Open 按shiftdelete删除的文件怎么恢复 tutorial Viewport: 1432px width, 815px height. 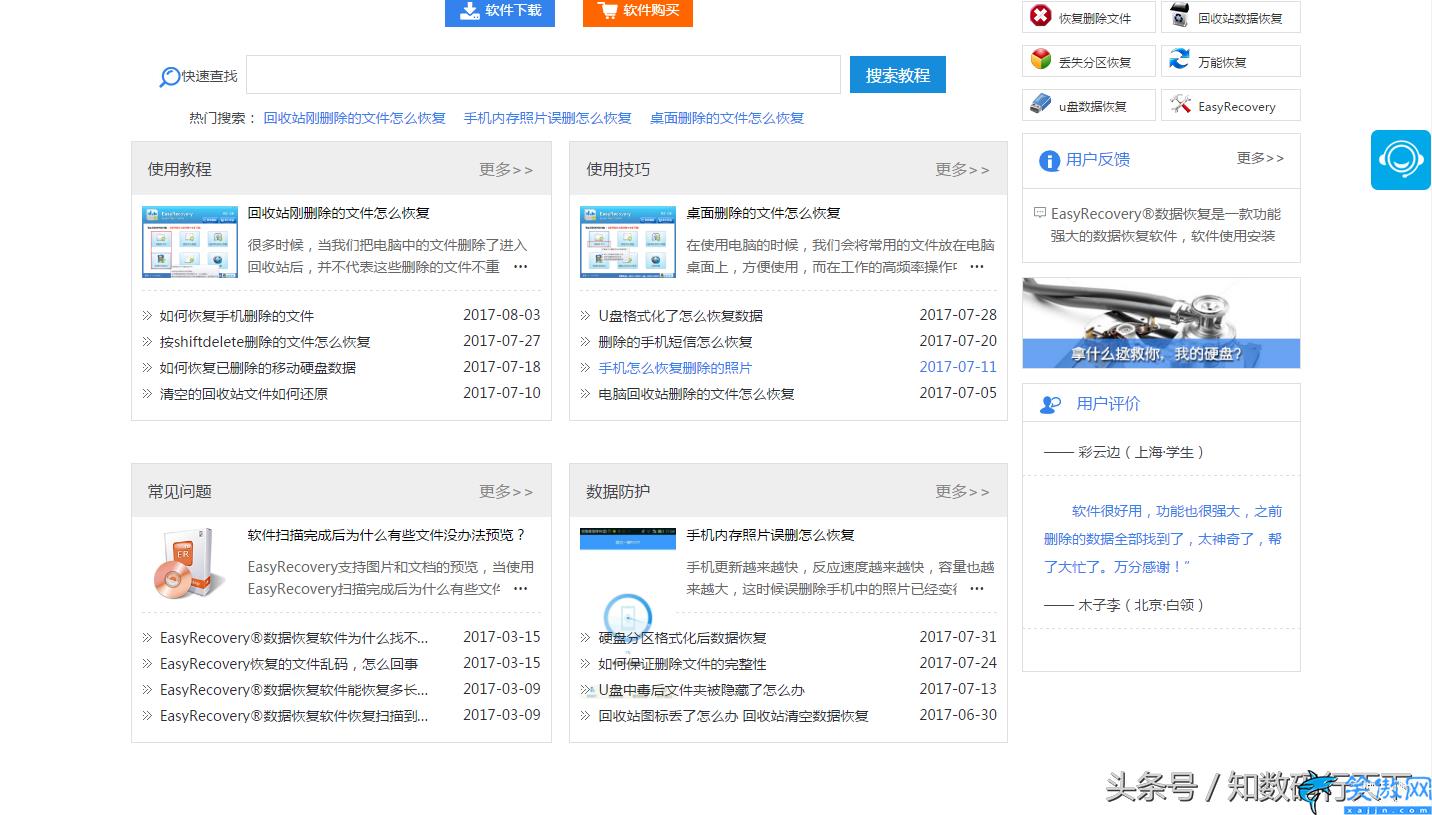tap(265, 342)
